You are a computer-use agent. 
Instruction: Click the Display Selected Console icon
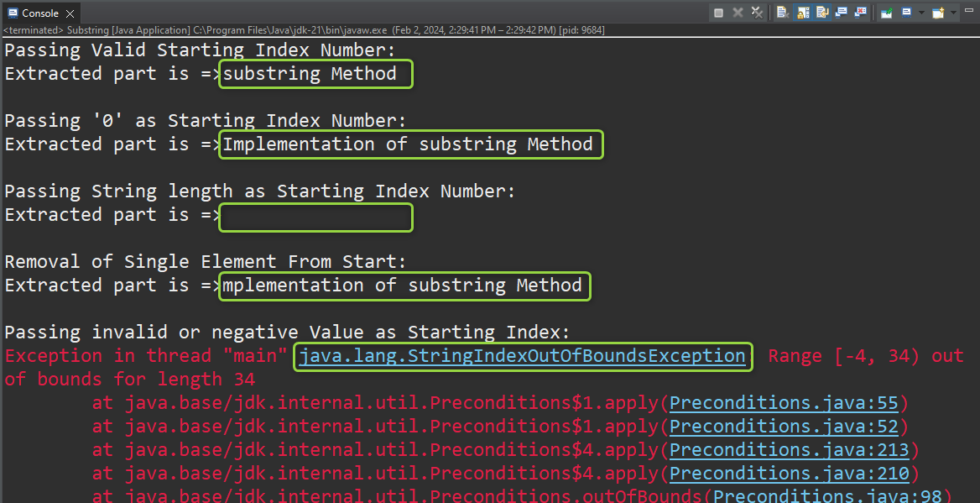click(906, 12)
